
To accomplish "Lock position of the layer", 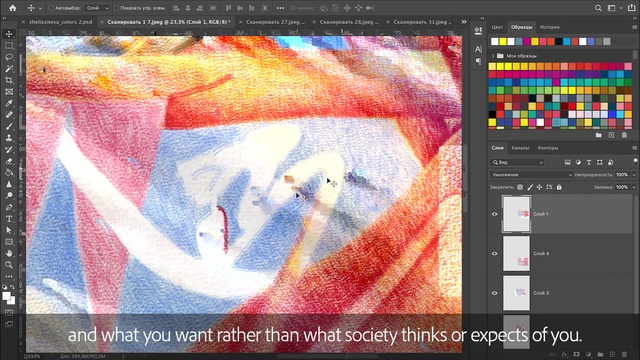I will click(539, 187).
